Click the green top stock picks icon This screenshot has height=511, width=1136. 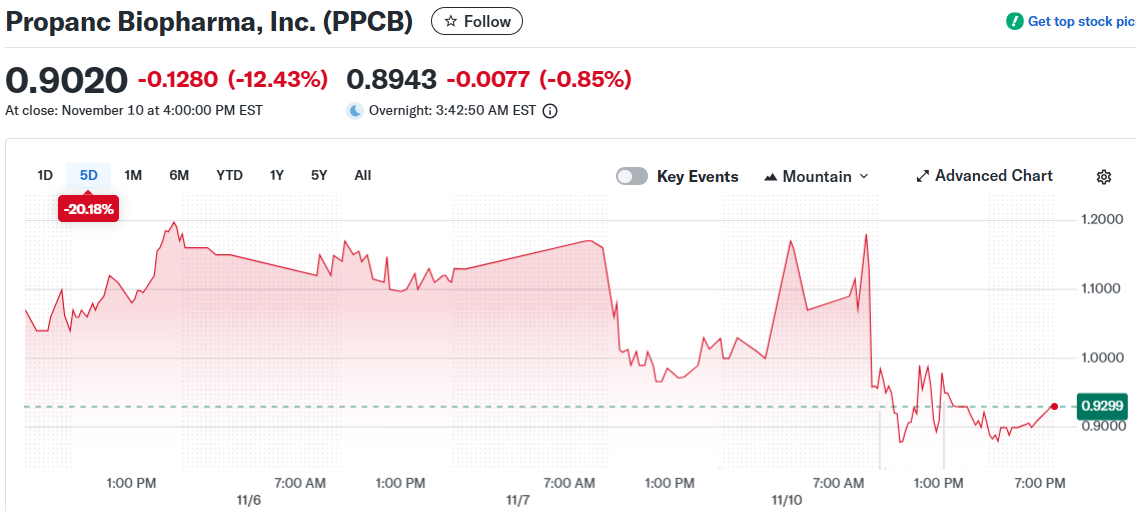(1015, 21)
